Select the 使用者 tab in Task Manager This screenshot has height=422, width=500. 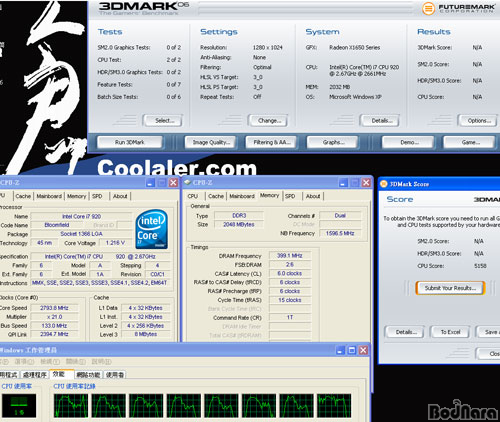click(x=115, y=375)
